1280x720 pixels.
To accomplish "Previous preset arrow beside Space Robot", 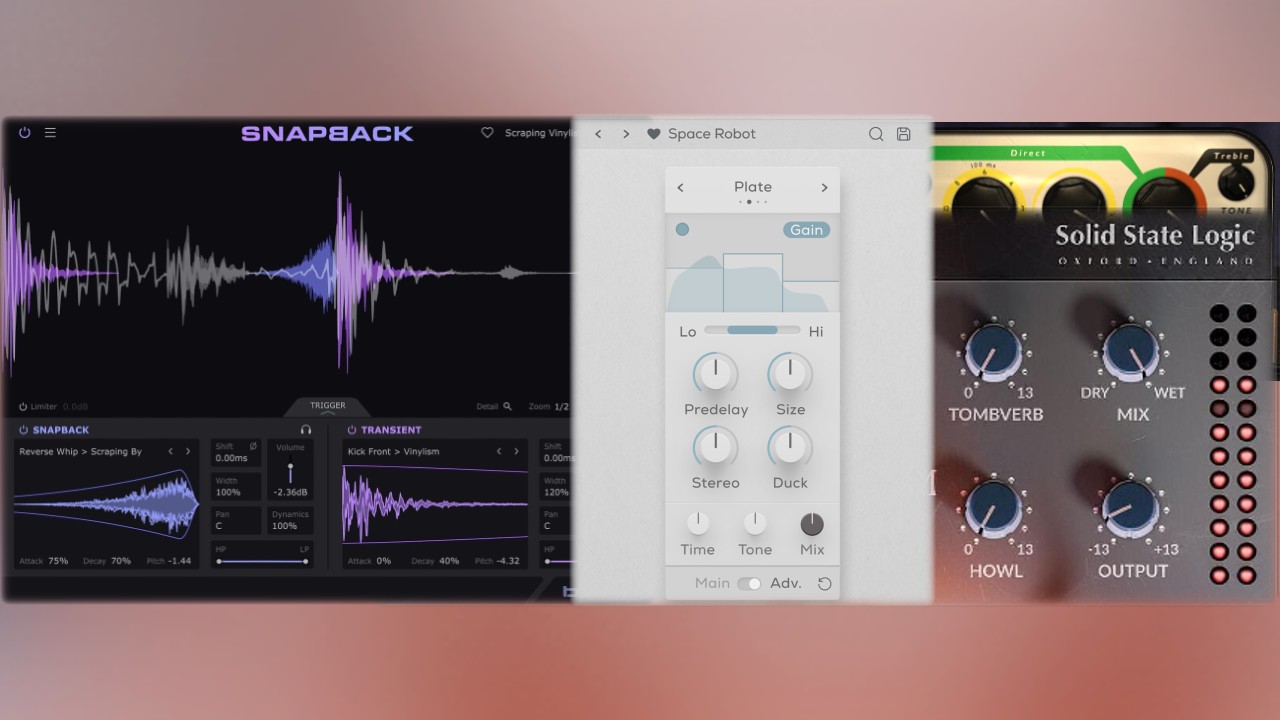I will coord(598,134).
